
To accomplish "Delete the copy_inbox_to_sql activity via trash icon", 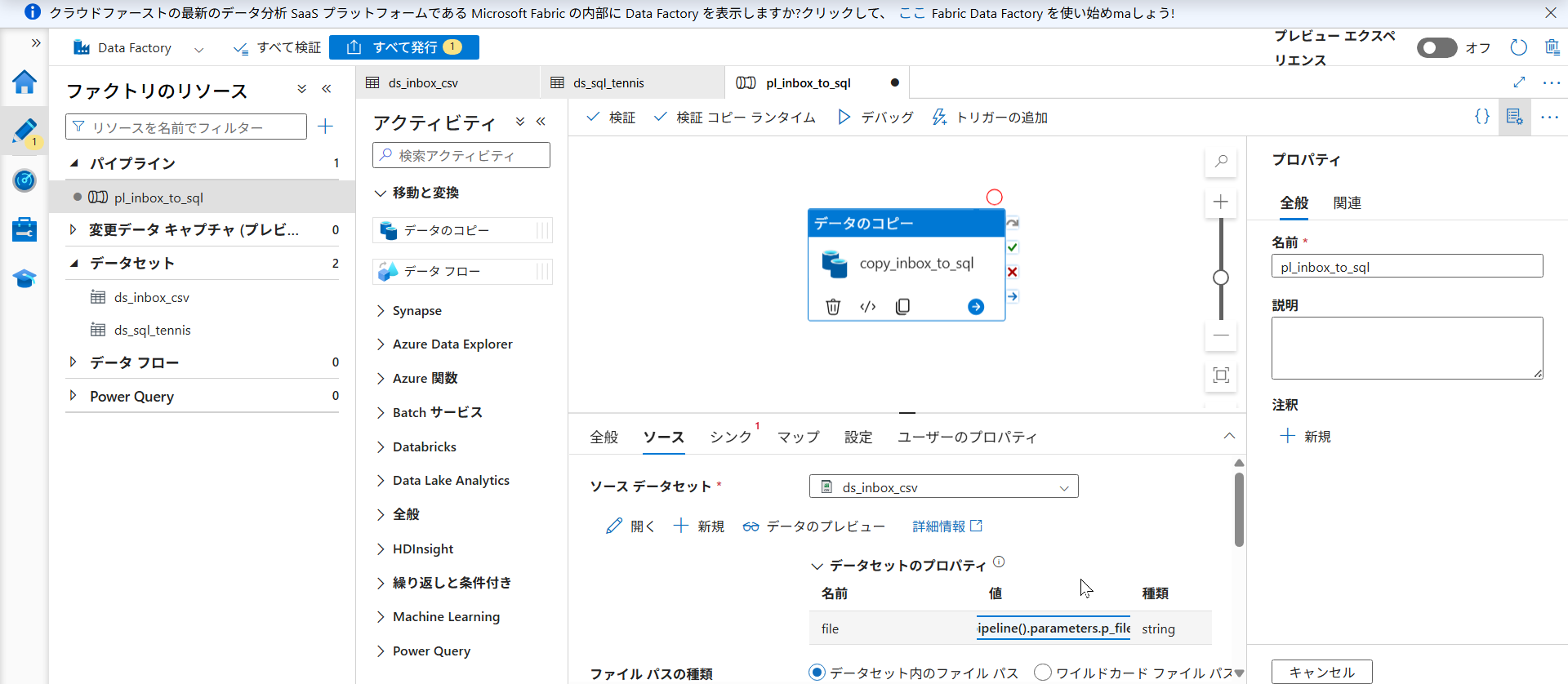I will (x=832, y=307).
